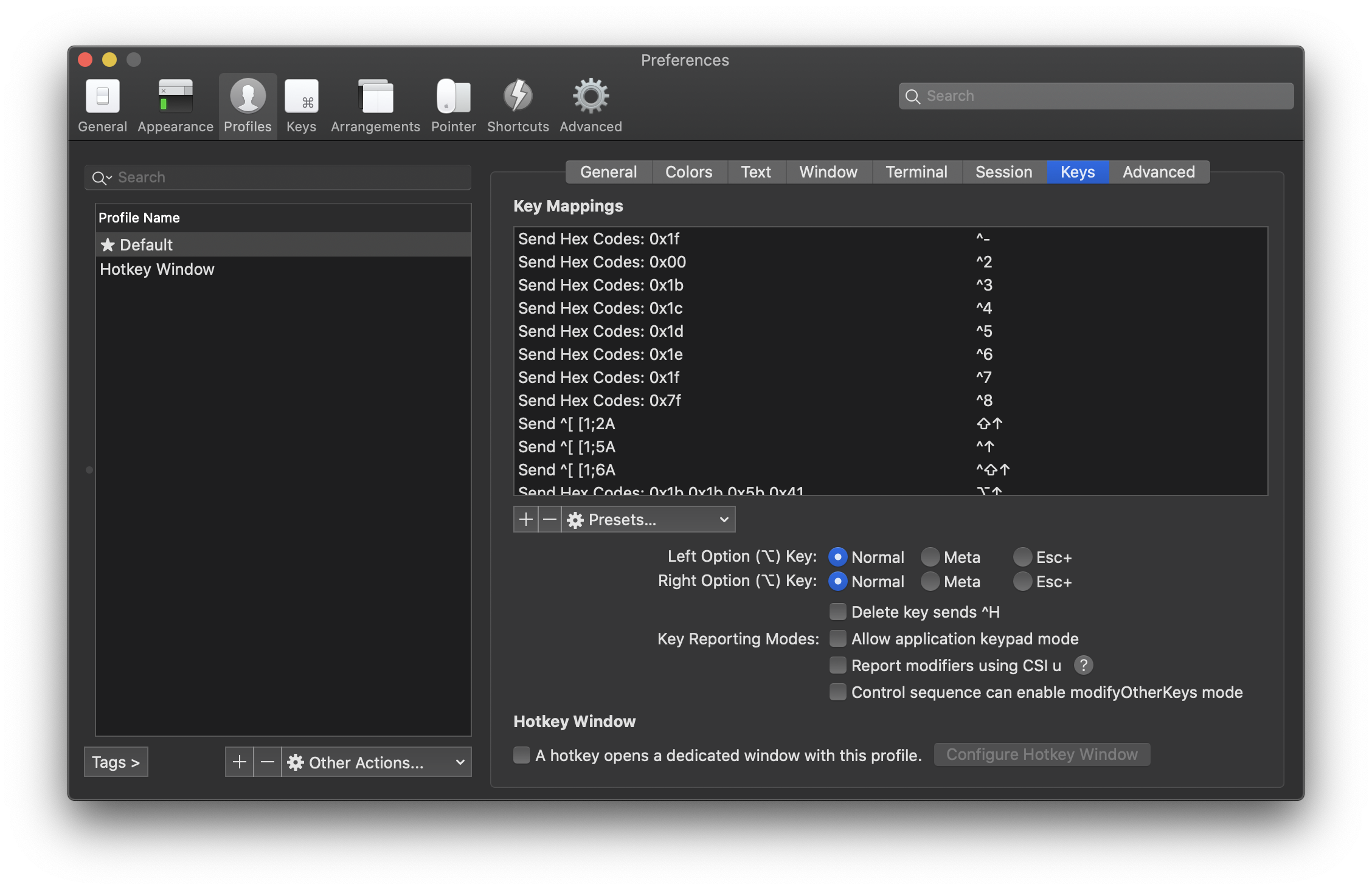Open the Advanced gear icon in toolbar
This screenshot has height=890, width=1372.
(591, 97)
